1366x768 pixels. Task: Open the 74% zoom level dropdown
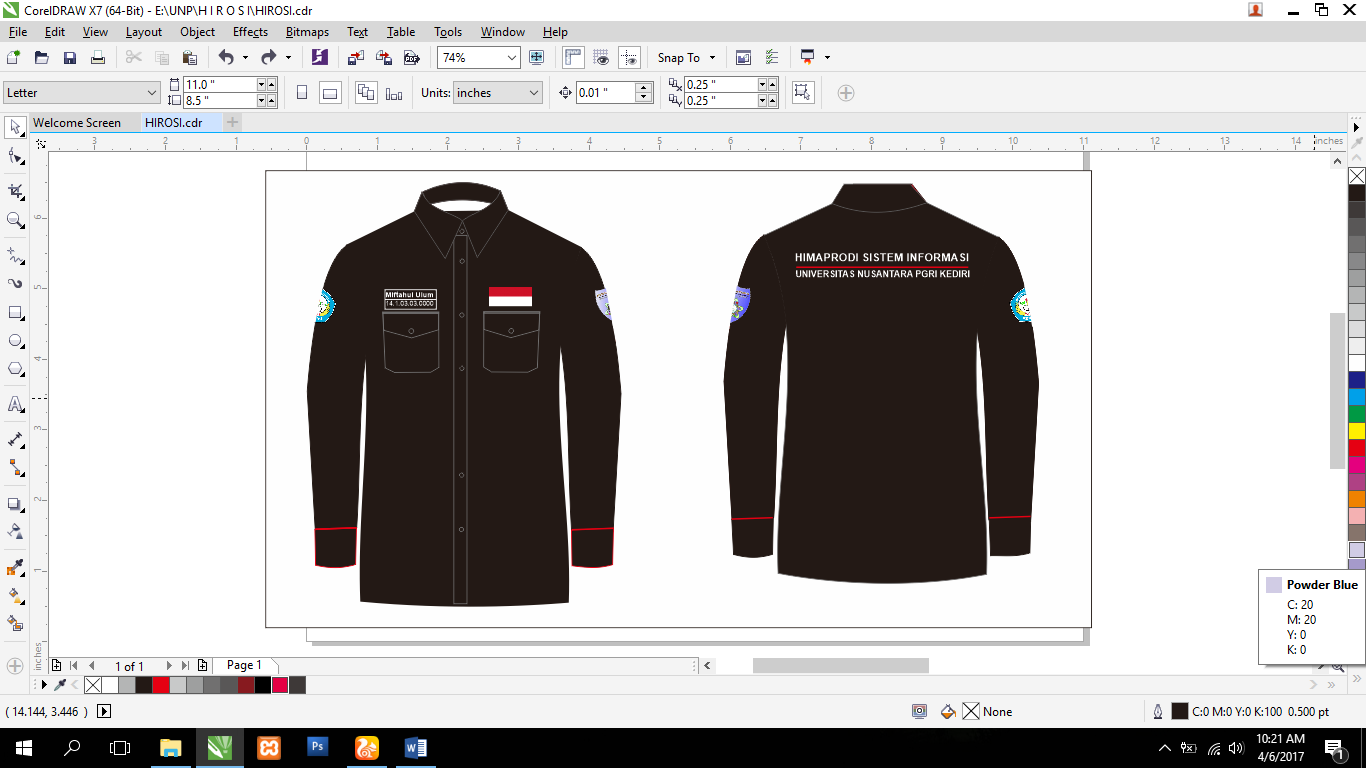[510, 57]
